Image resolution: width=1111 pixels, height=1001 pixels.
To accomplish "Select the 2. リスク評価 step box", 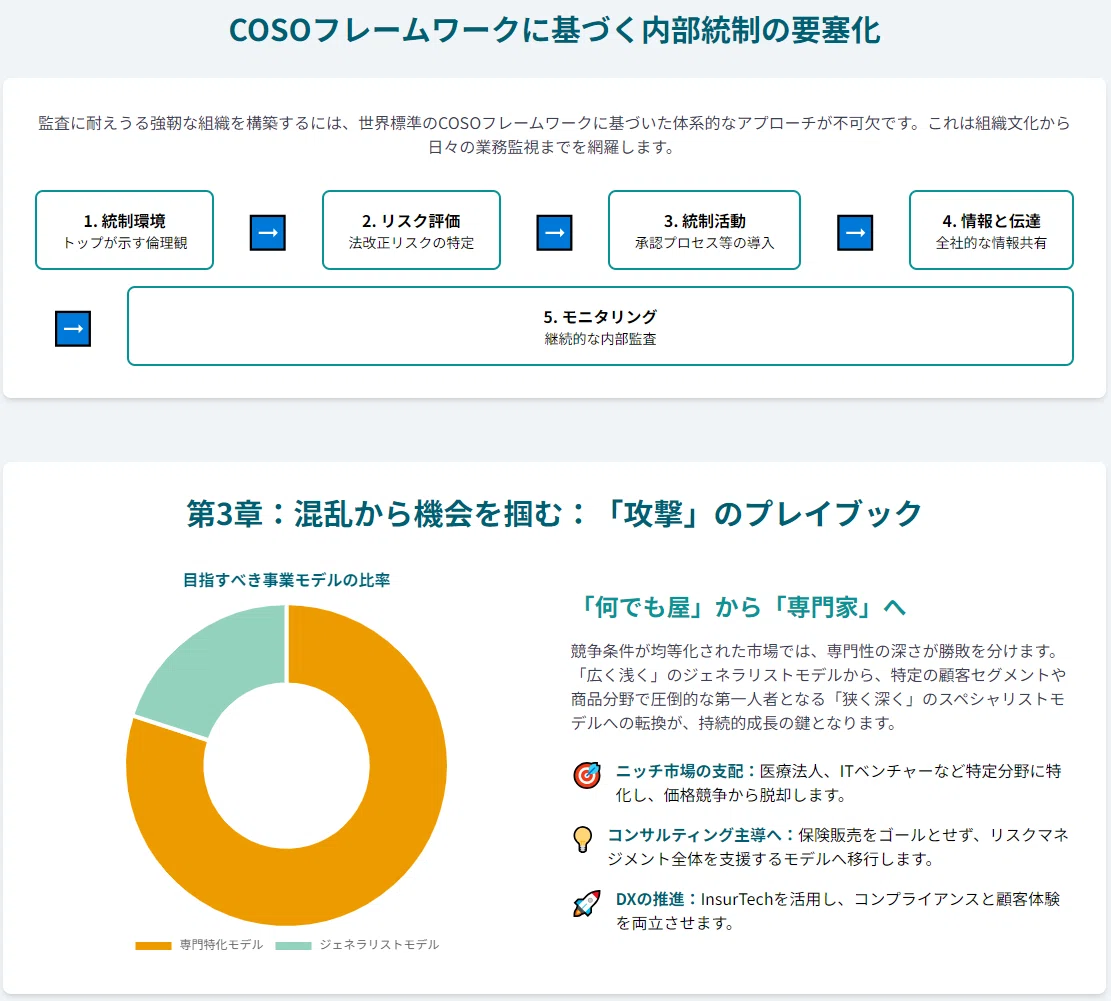I will 411,230.
